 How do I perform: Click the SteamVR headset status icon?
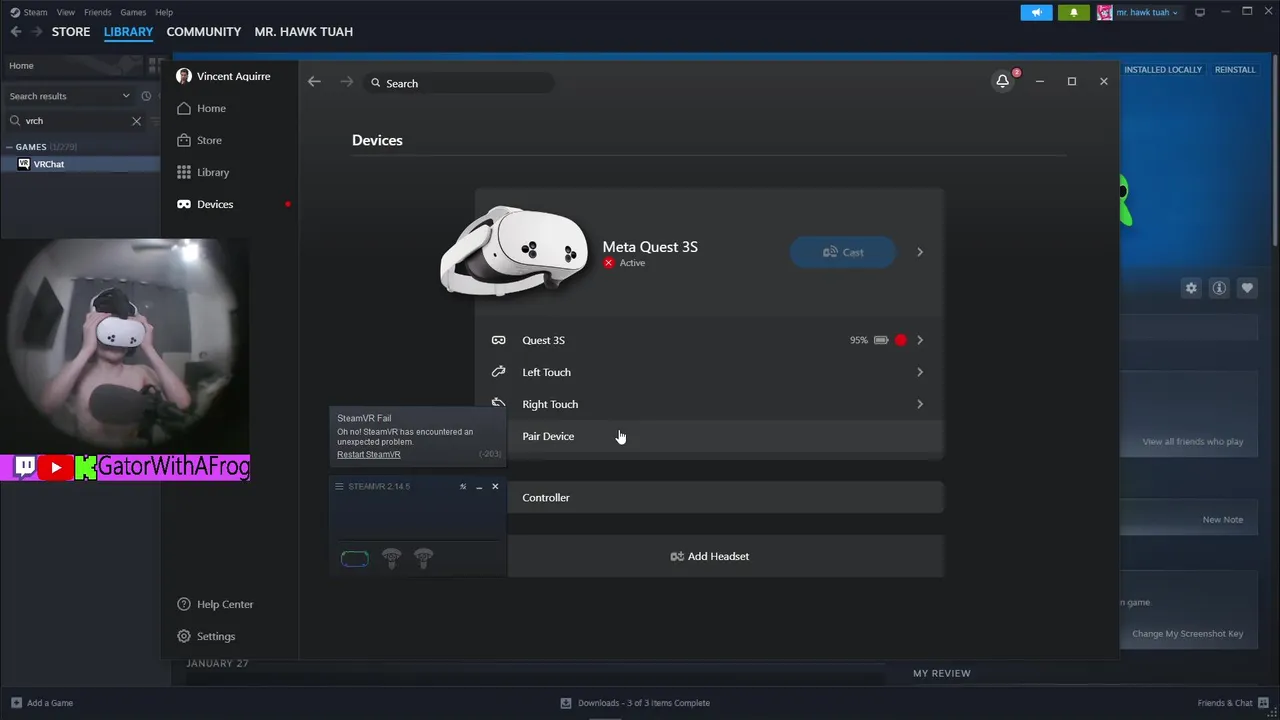(x=355, y=559)
